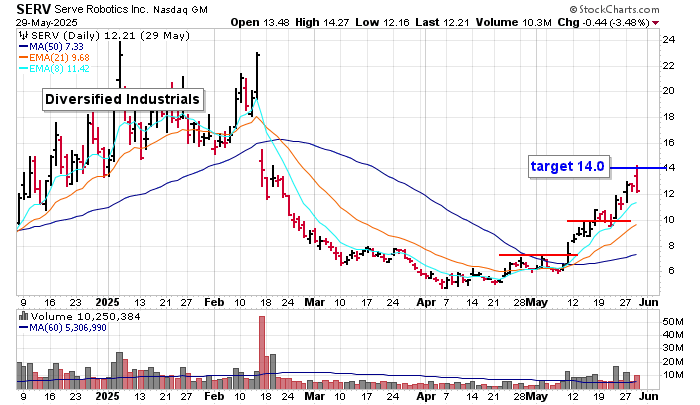This screenshot has width=700, height=405.
Task: Click the blue MA(50) legend line swatch
Action: pyautogui.click(x=23, y=46)
